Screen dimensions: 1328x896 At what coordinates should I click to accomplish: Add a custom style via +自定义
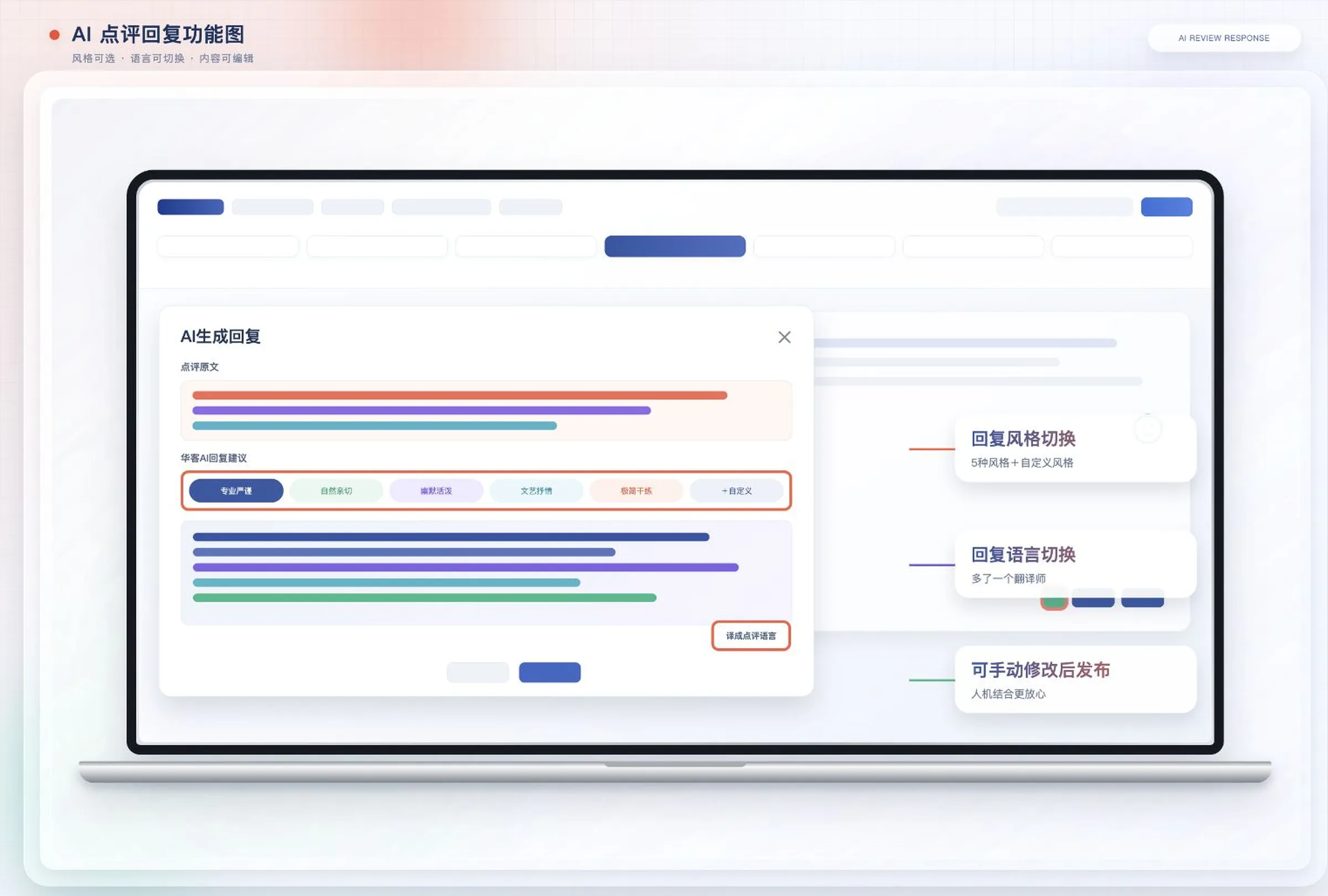pyautogui.click(x=736, y=491)
